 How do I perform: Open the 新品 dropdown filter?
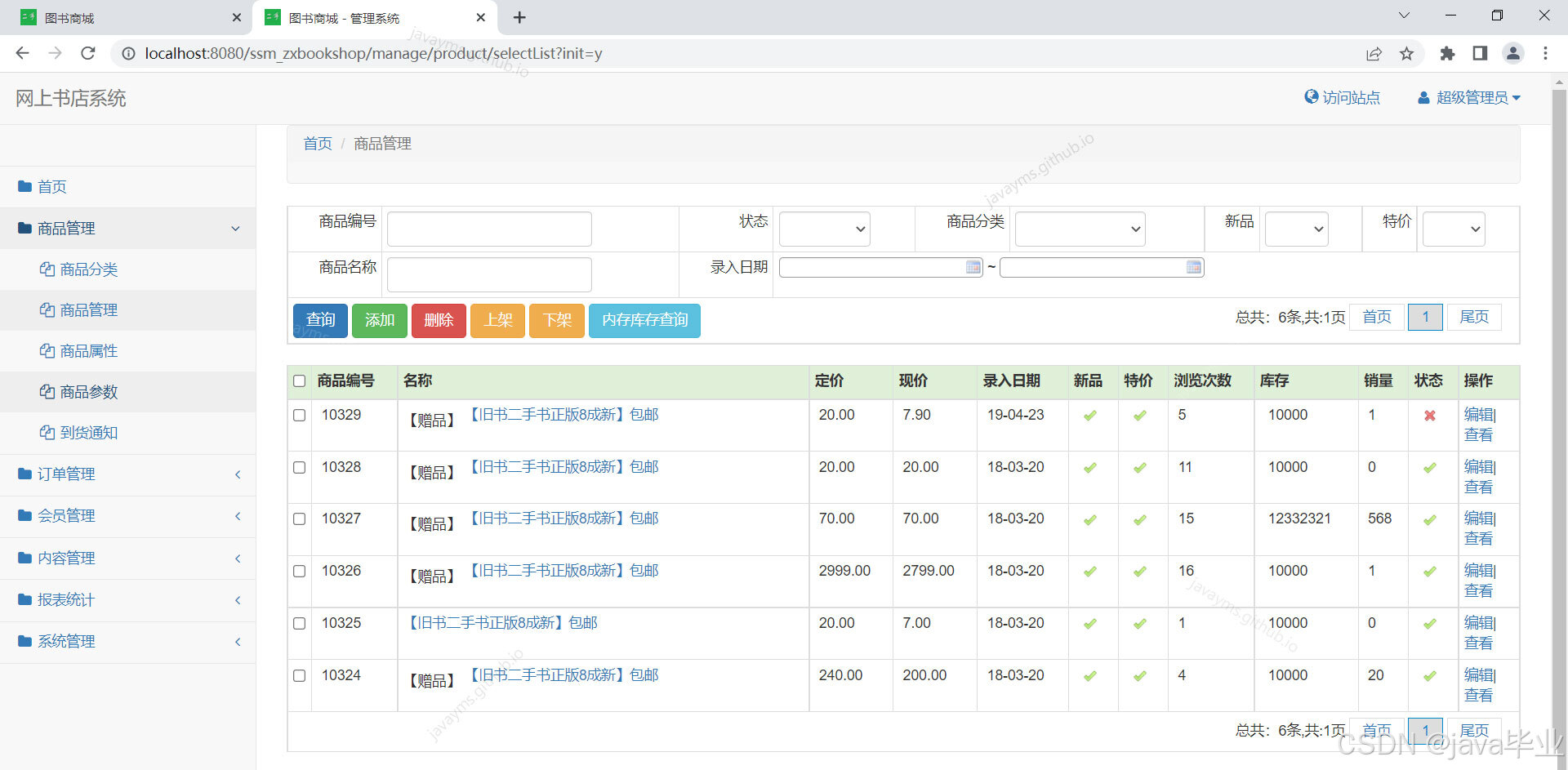(x=1297, y=229)
